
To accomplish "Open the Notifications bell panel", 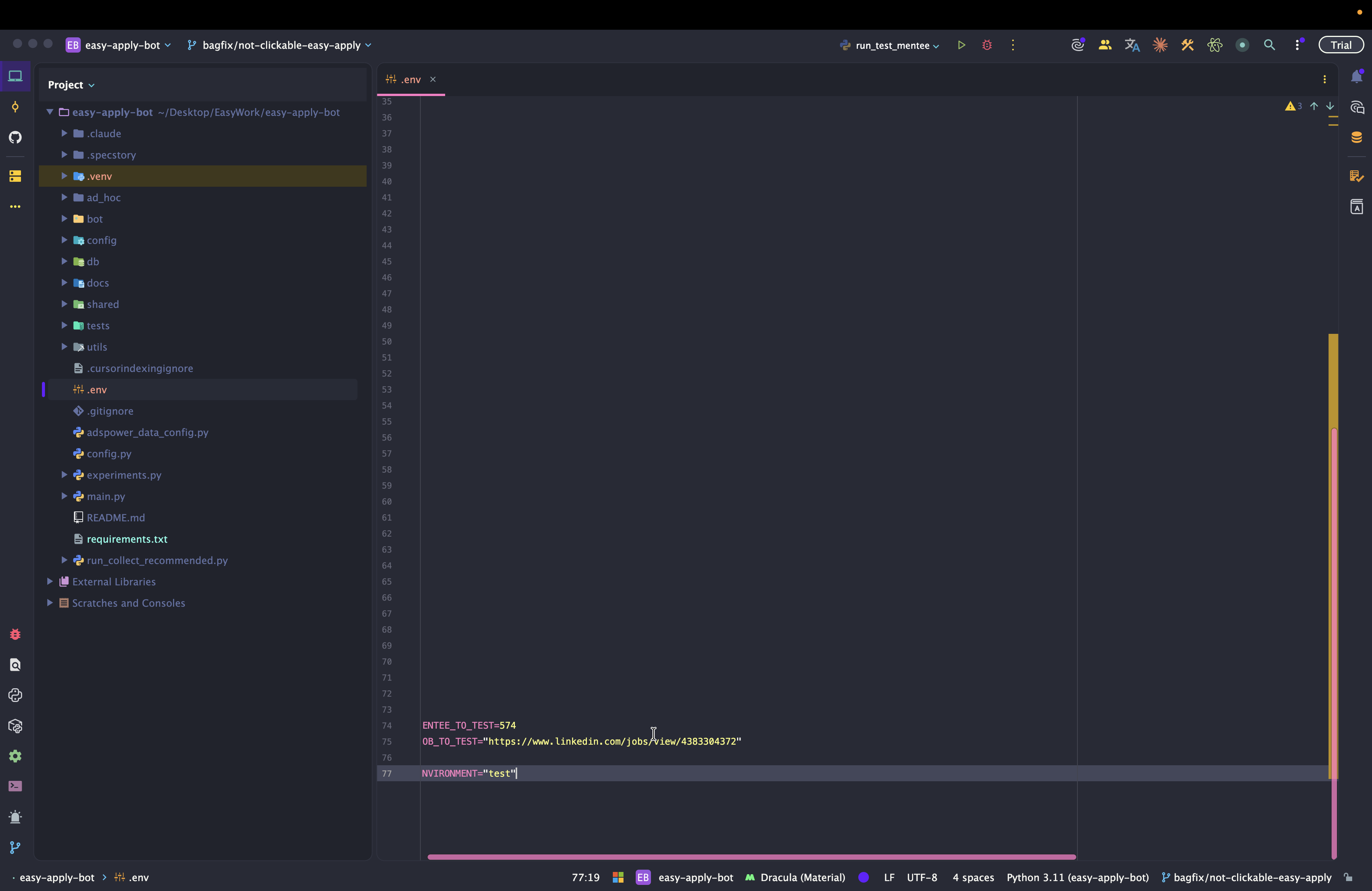I will click(x=1356, y=77).
